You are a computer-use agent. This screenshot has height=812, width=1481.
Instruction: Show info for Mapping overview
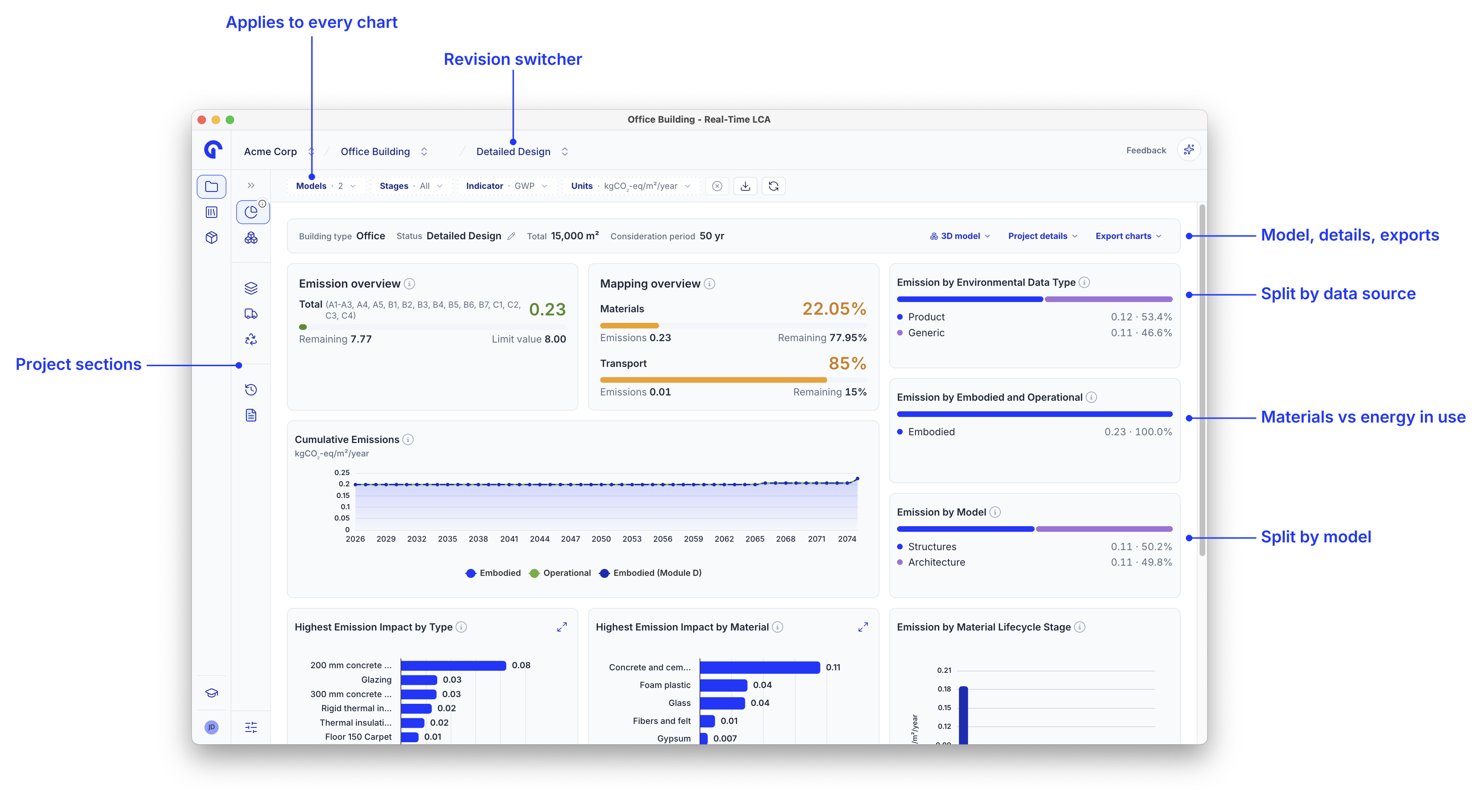(x=709, y=284)
